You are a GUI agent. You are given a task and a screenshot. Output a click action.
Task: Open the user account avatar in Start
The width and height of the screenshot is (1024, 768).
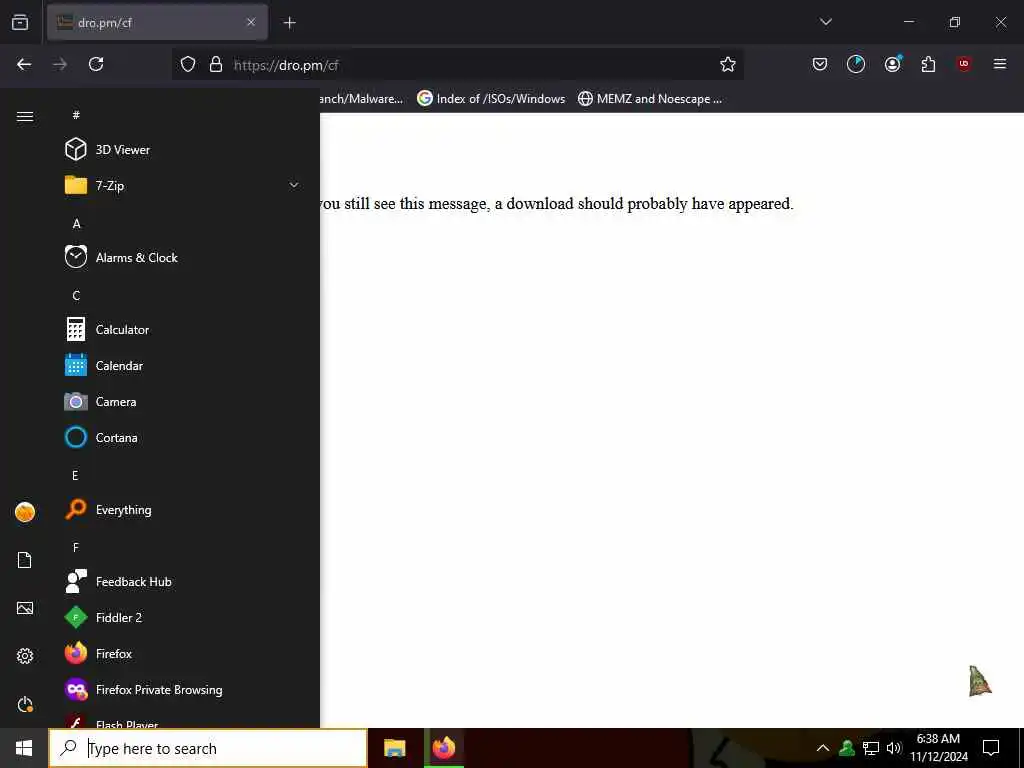[25, 512]
